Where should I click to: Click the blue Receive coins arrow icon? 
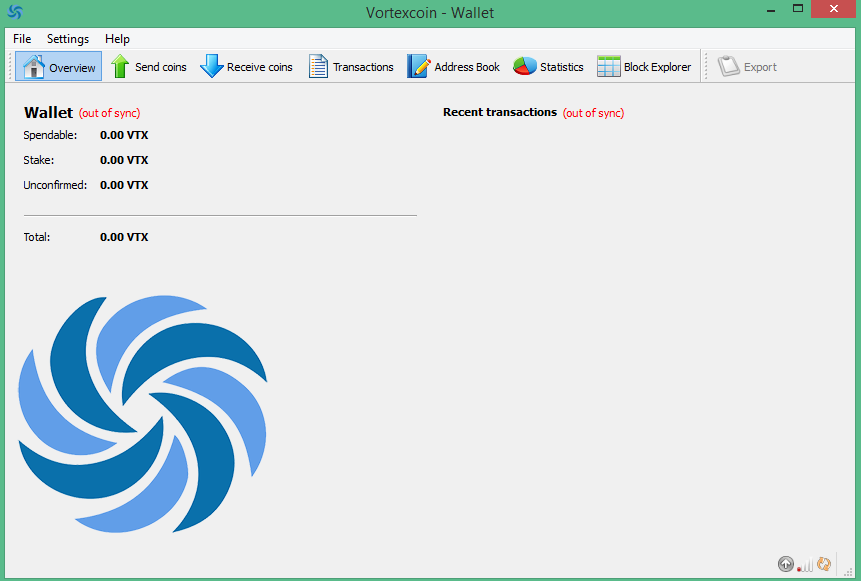tap(211, 67)
